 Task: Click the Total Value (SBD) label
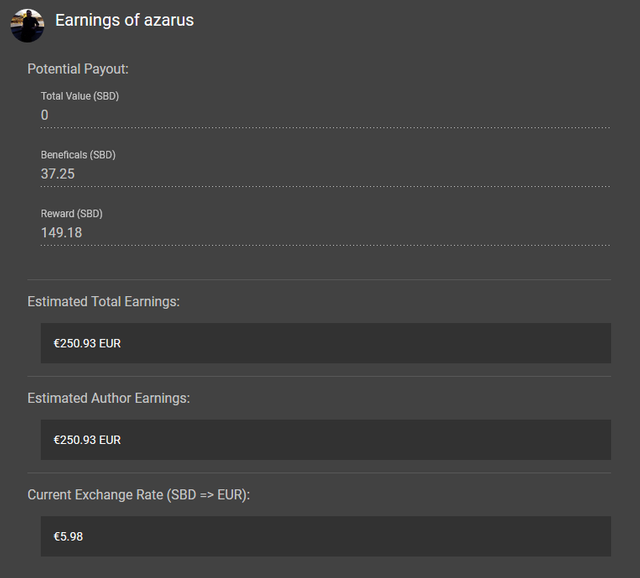coord(80,96)
